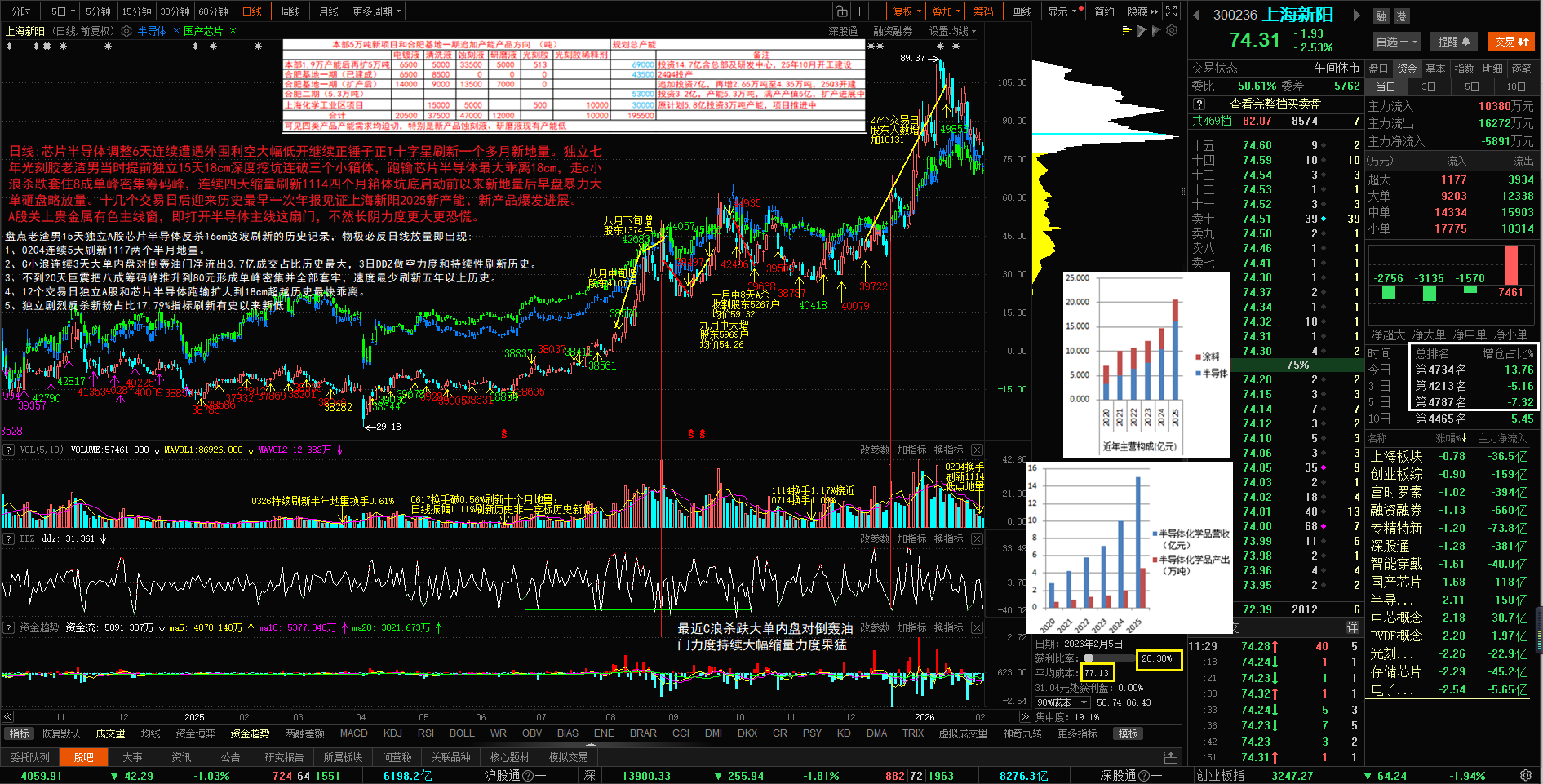The height and width of the screenshot is (784, 1543).
Task: Switch to 60分钟 chart period
Action: 214,11
